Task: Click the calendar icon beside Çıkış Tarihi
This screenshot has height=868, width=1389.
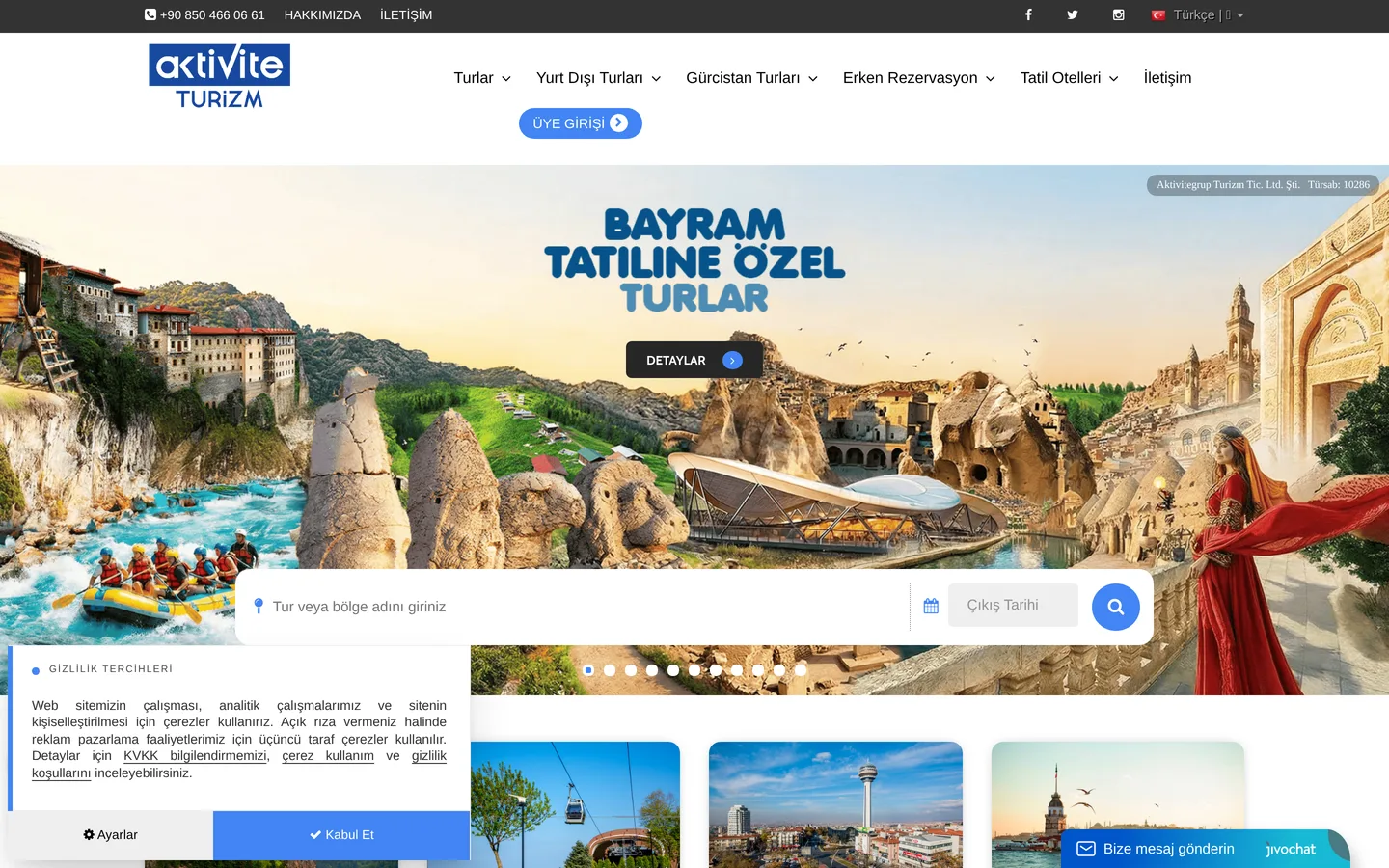Action: [931, 606]
